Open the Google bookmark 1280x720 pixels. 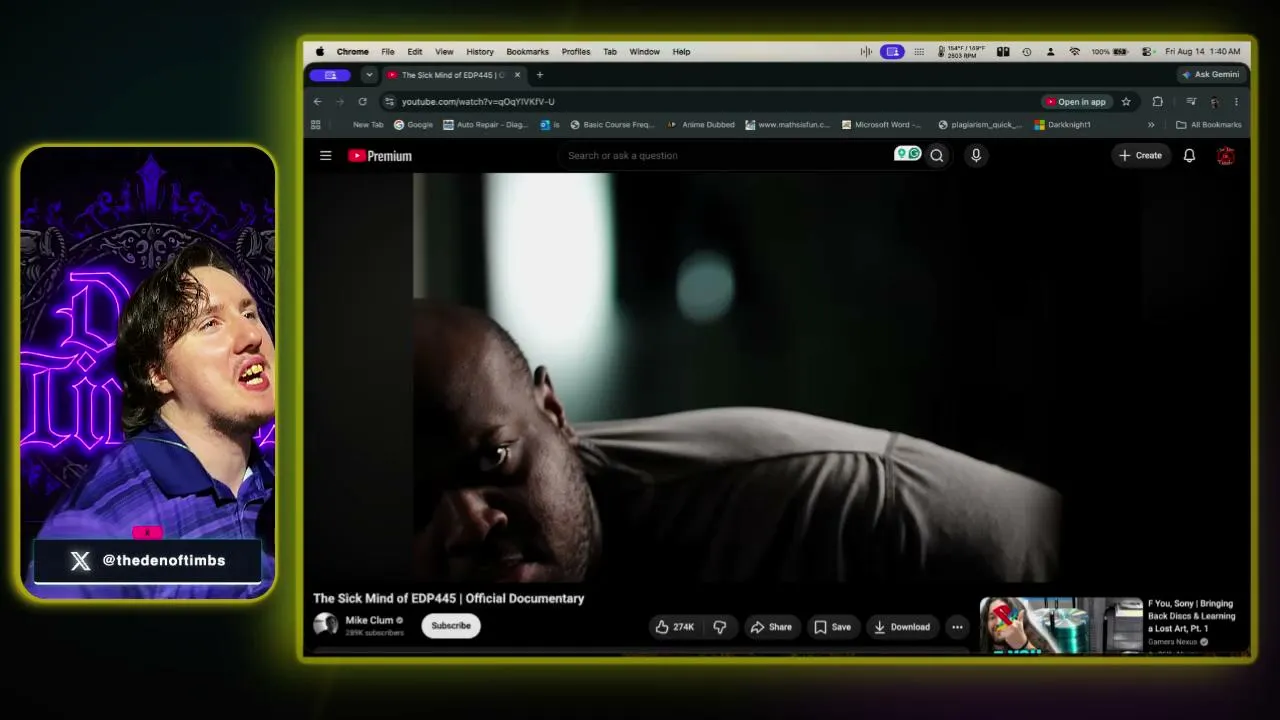[x=413, y=125]
